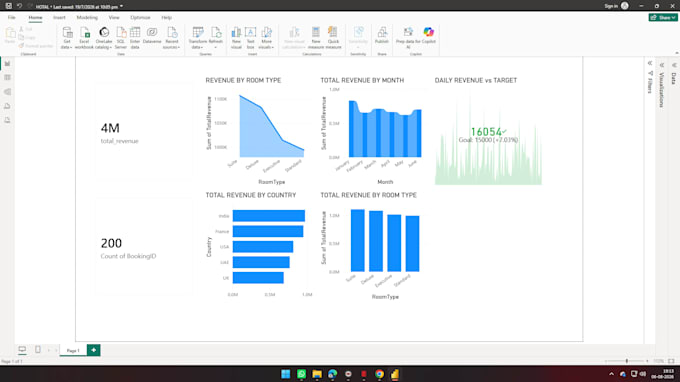680x382 pixels.
Task: Select the 4M total_revenue card
Action: [x=144, y=132]
